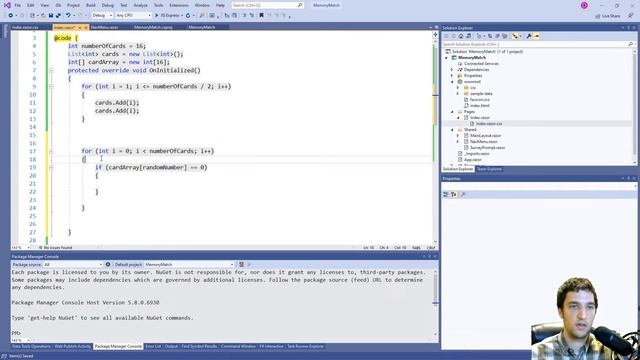The height and width of the screenshot is (360, 640).
Task: Collapse the Pages folder node
Action: coord(452,112)
